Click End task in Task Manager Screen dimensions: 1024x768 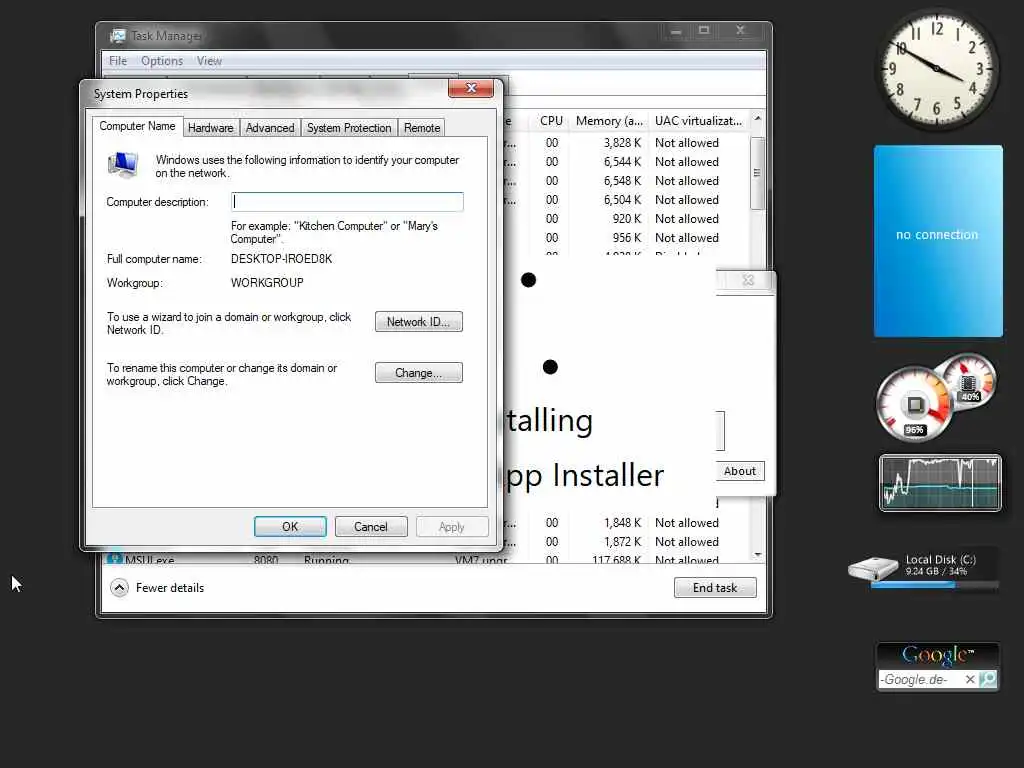[x=715, y=588]
